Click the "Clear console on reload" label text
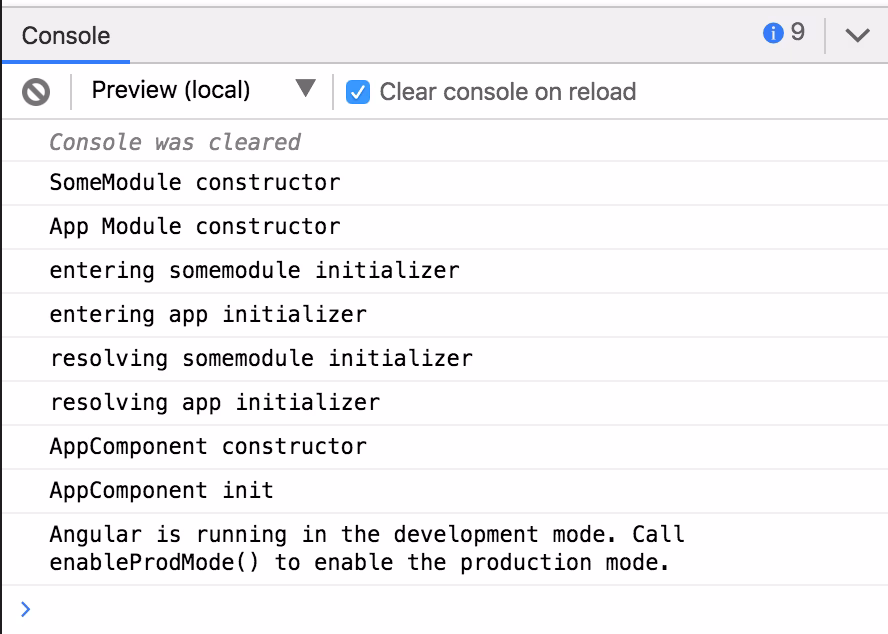The image size is (888, 634). tap(507, 92)
